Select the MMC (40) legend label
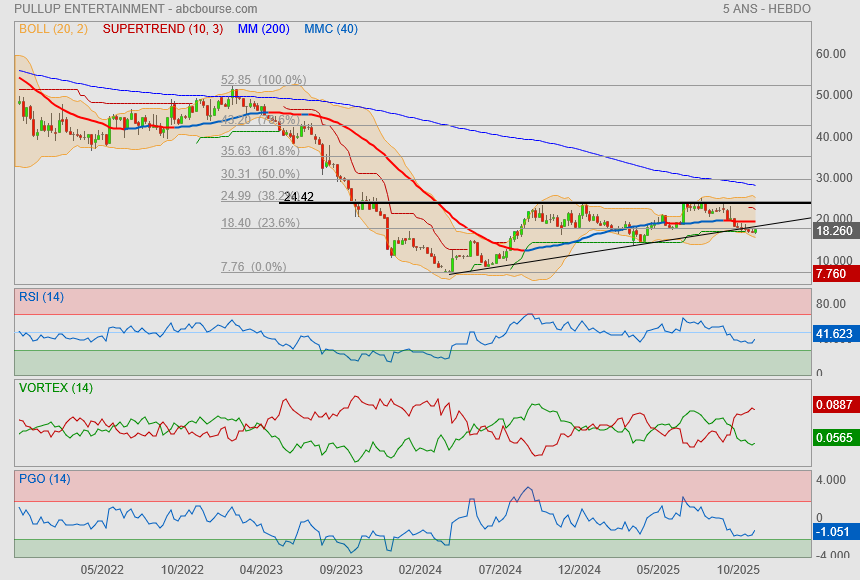Viewport: 860px width, 580px height. [x=331, y=29]
